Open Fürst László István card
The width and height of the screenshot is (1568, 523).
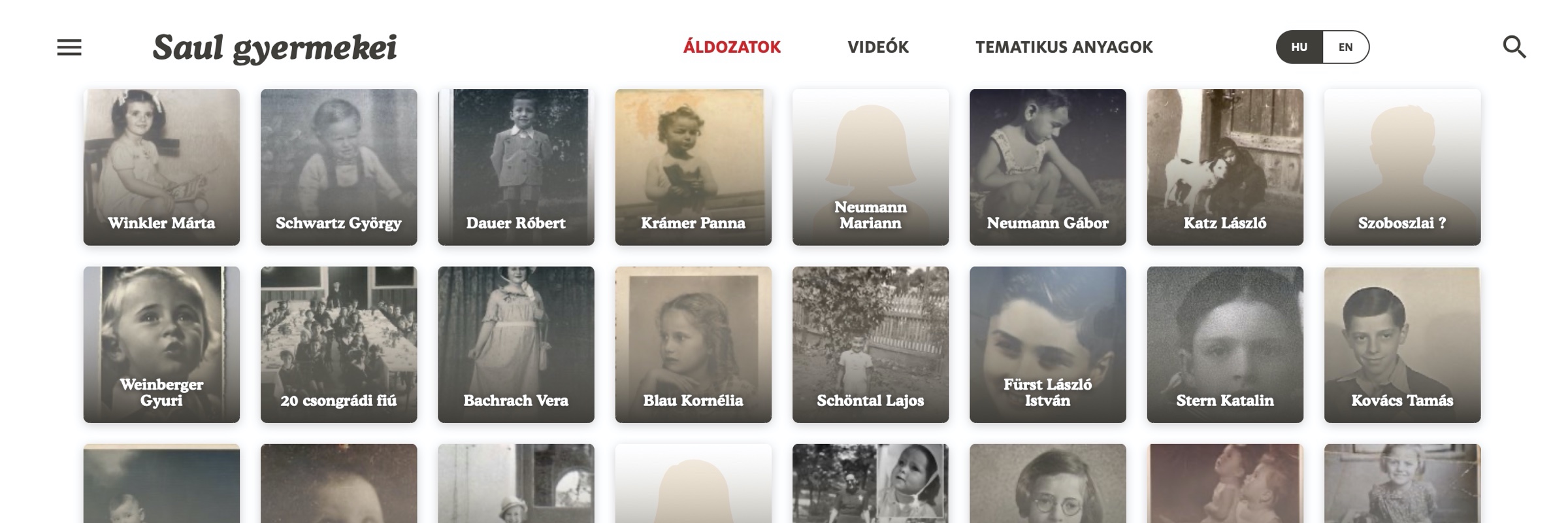[x=1048, y=345]
